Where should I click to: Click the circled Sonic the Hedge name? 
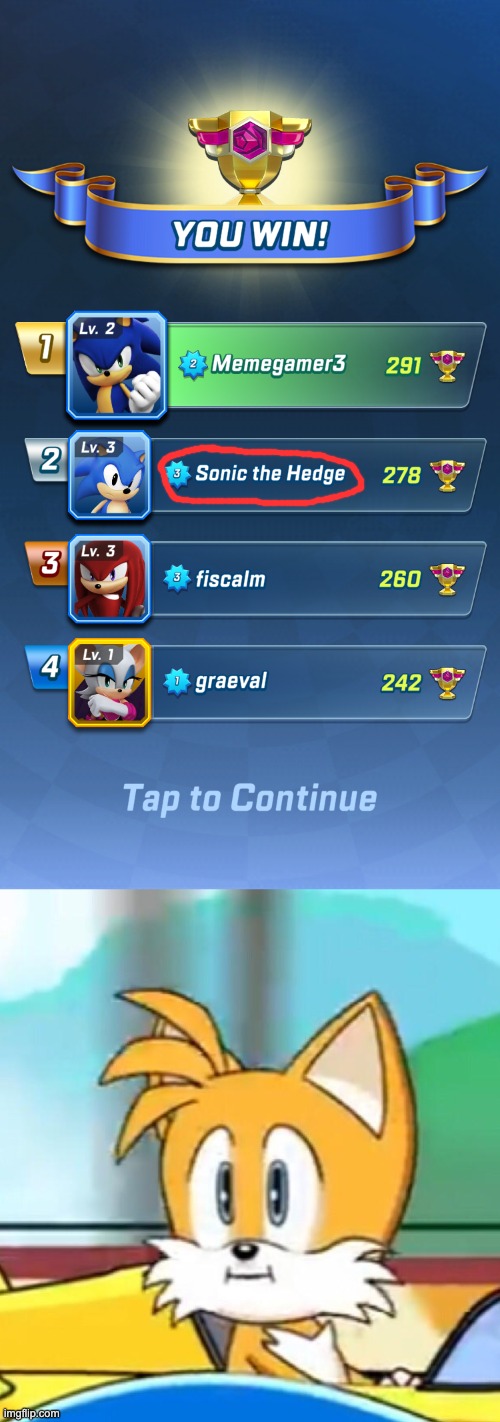click(270, 473)
